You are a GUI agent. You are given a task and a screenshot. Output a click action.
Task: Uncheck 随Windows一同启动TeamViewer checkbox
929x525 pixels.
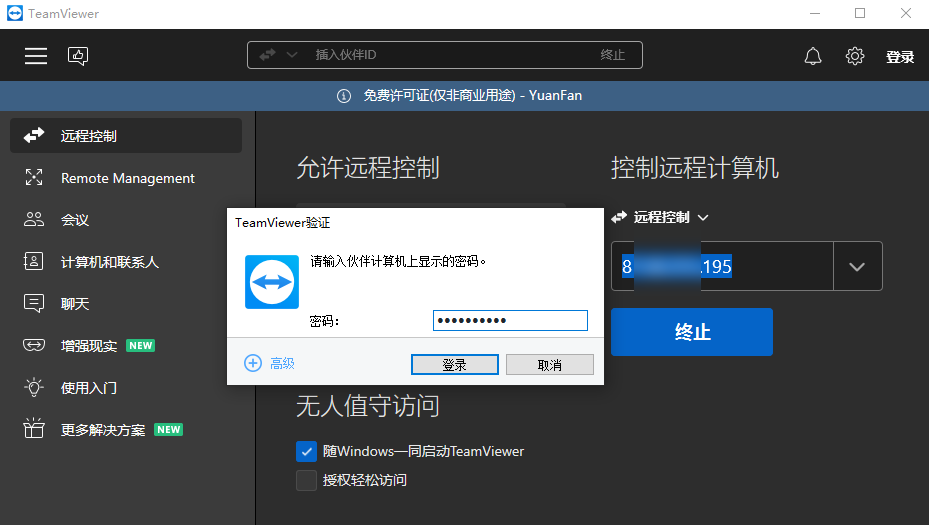[x=306, y=452]
